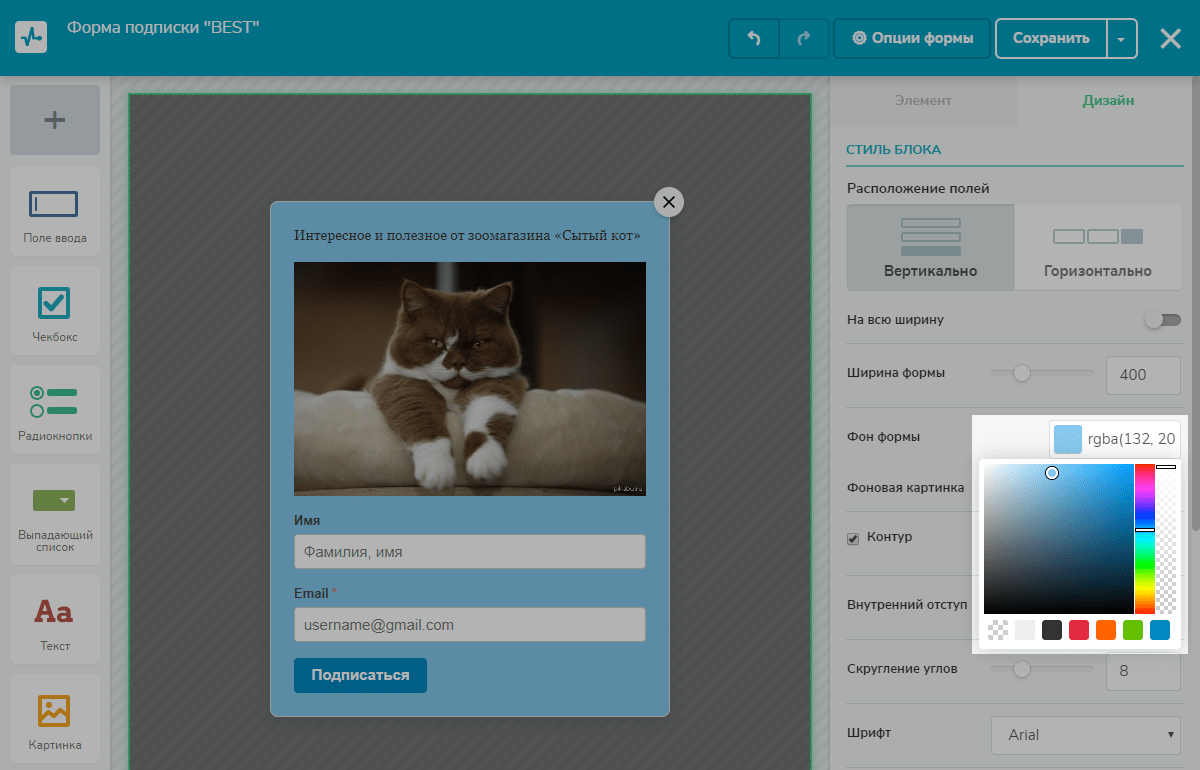Select the Выпадающий список element

(55, 512)
